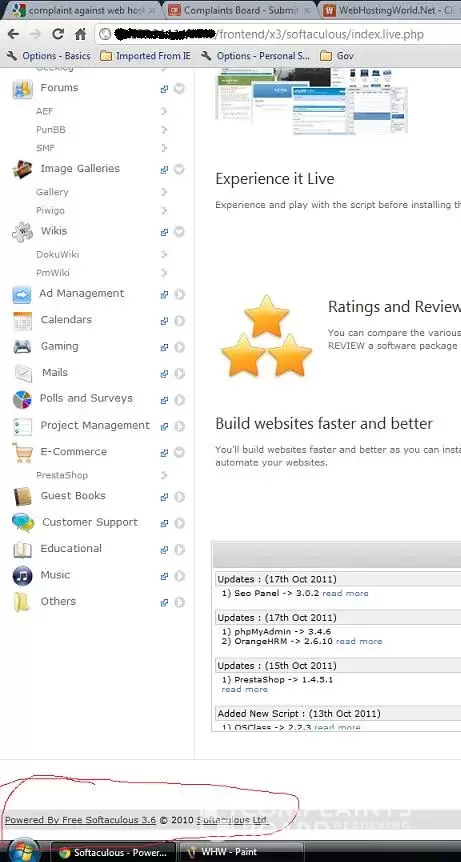The width and height of the screenshot is (461, 862).
Task: Expand the Polls and Surveys category arrow
Action: tap(179, 400)
